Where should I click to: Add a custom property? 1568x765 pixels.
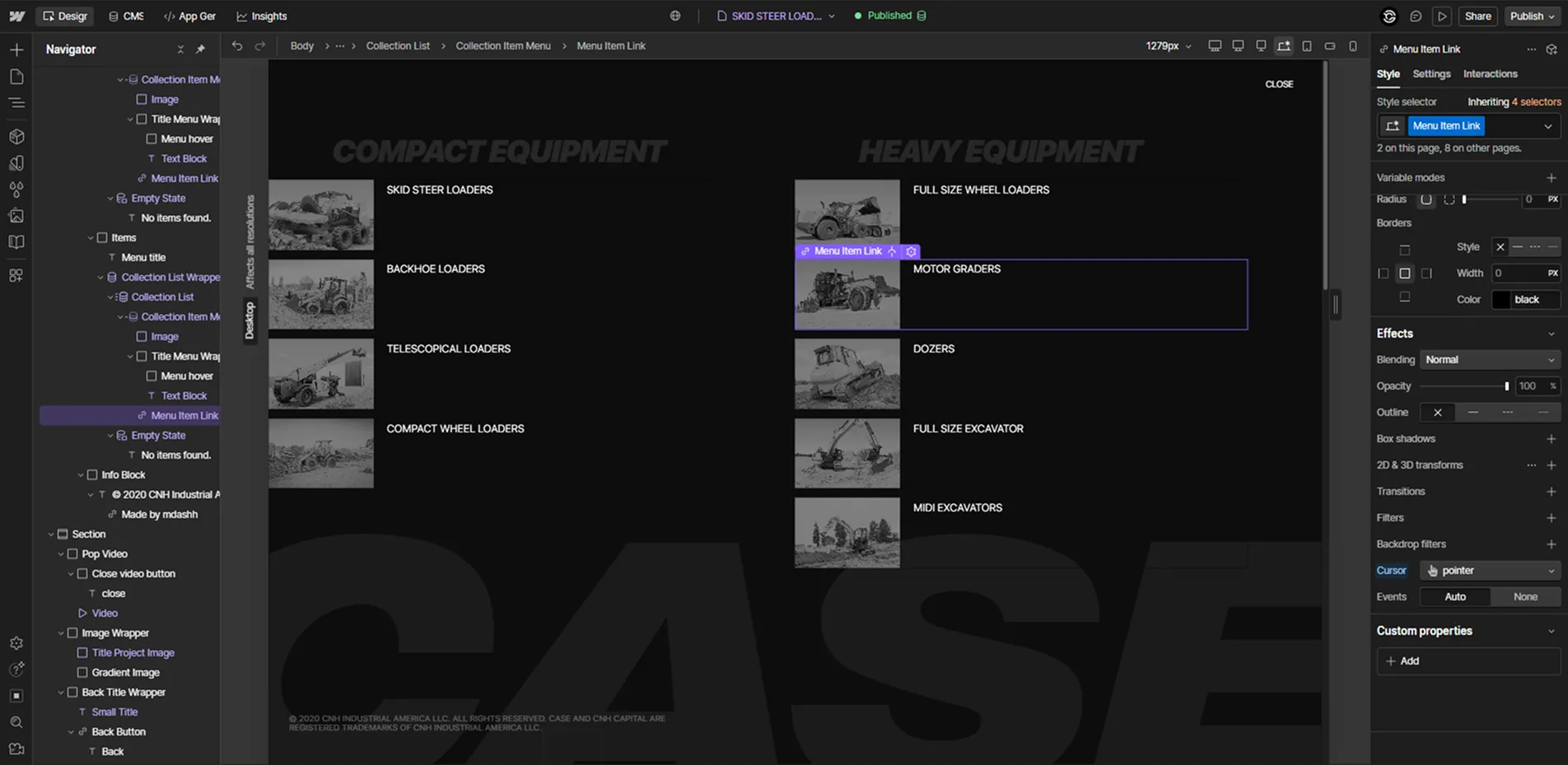pos(1468,661)
